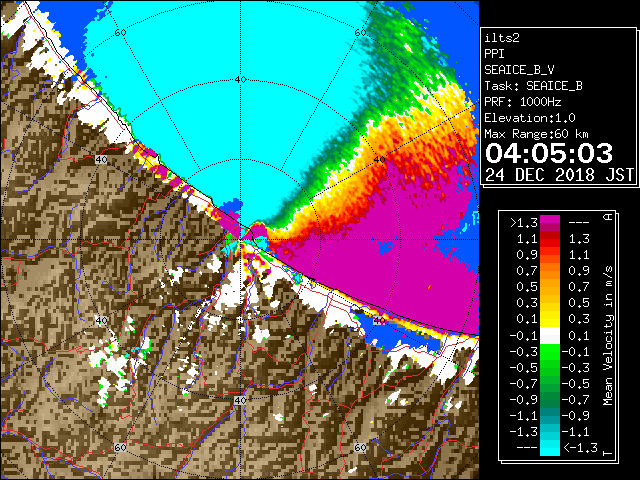
Task: Select the 'PPI' scan type text
Action: 494,54
